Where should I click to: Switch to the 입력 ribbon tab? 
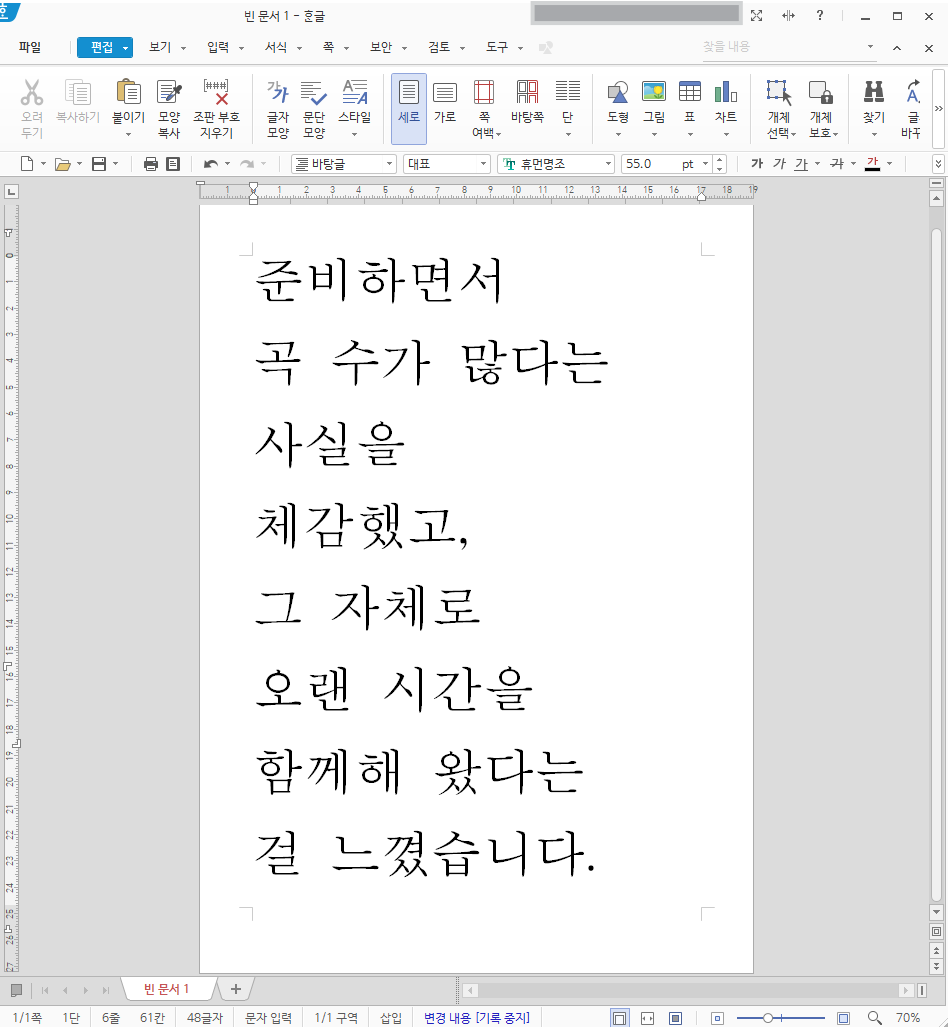point(219,47)
